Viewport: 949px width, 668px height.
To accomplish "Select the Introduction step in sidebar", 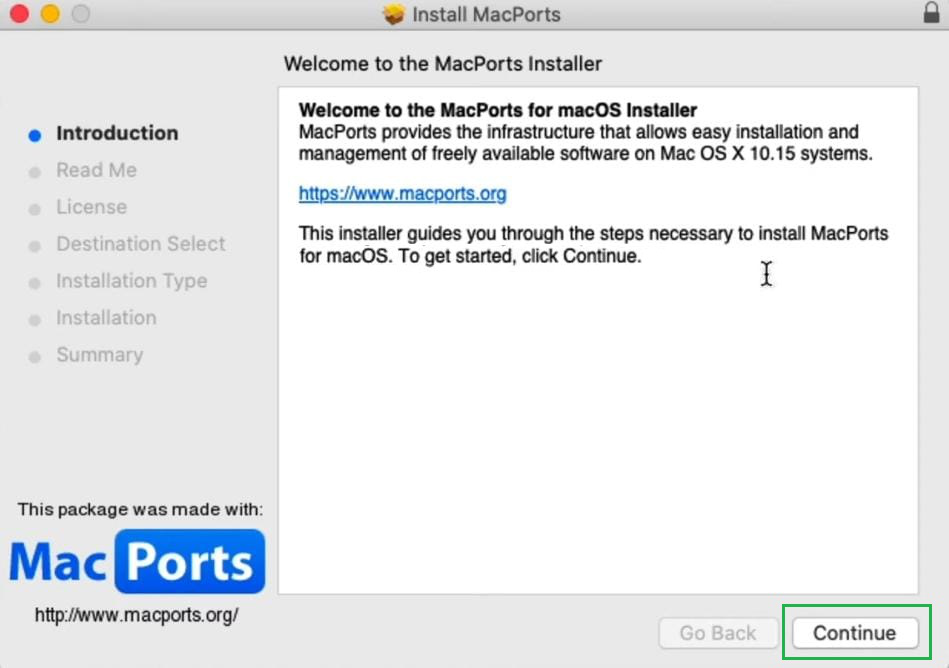I will point(117,133).
